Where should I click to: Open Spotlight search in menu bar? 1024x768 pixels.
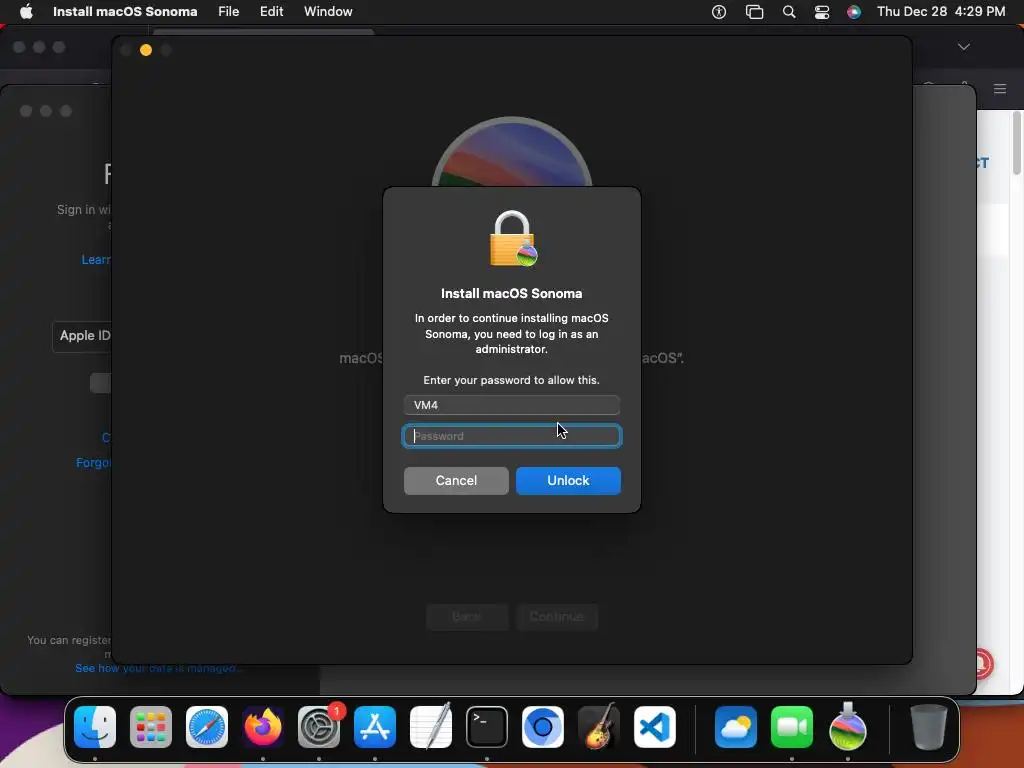789,12
